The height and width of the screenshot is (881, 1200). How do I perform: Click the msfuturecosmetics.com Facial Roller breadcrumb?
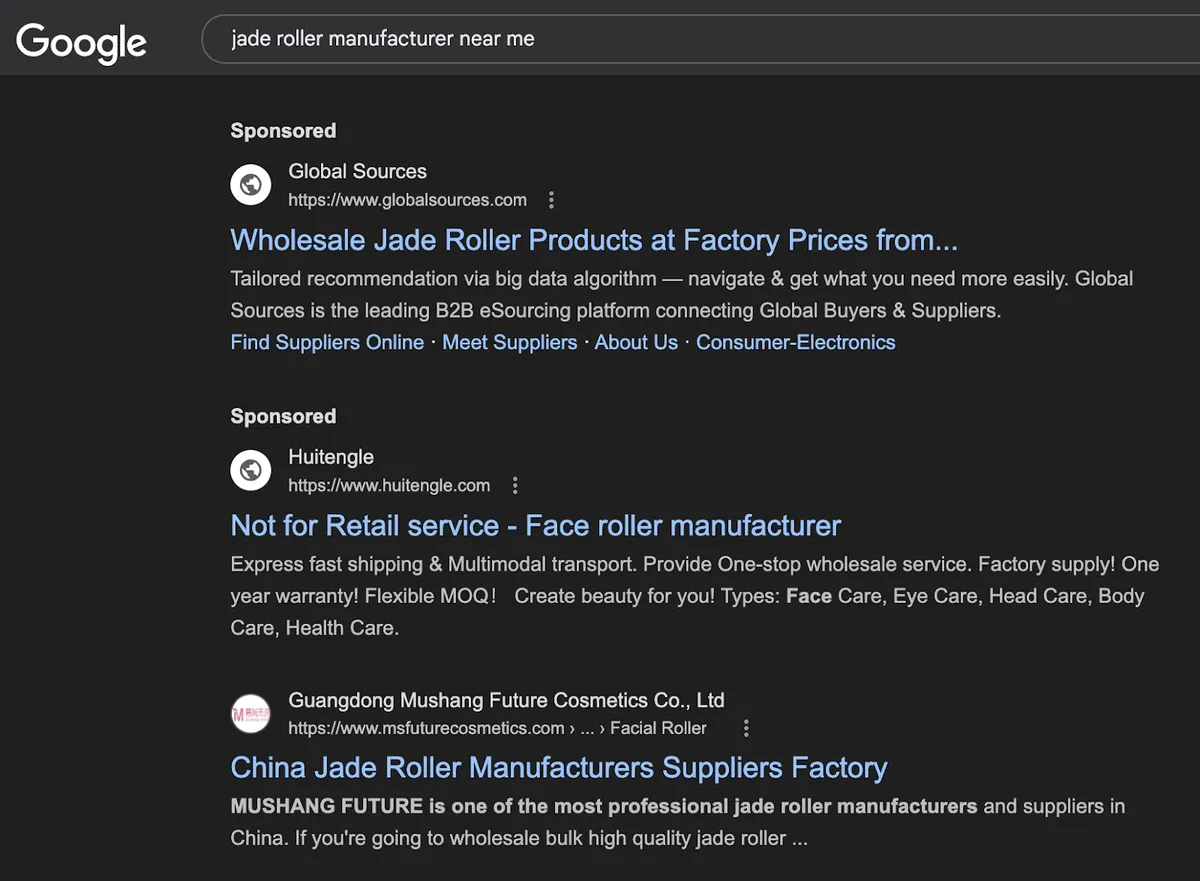click(x=498, y=728)
